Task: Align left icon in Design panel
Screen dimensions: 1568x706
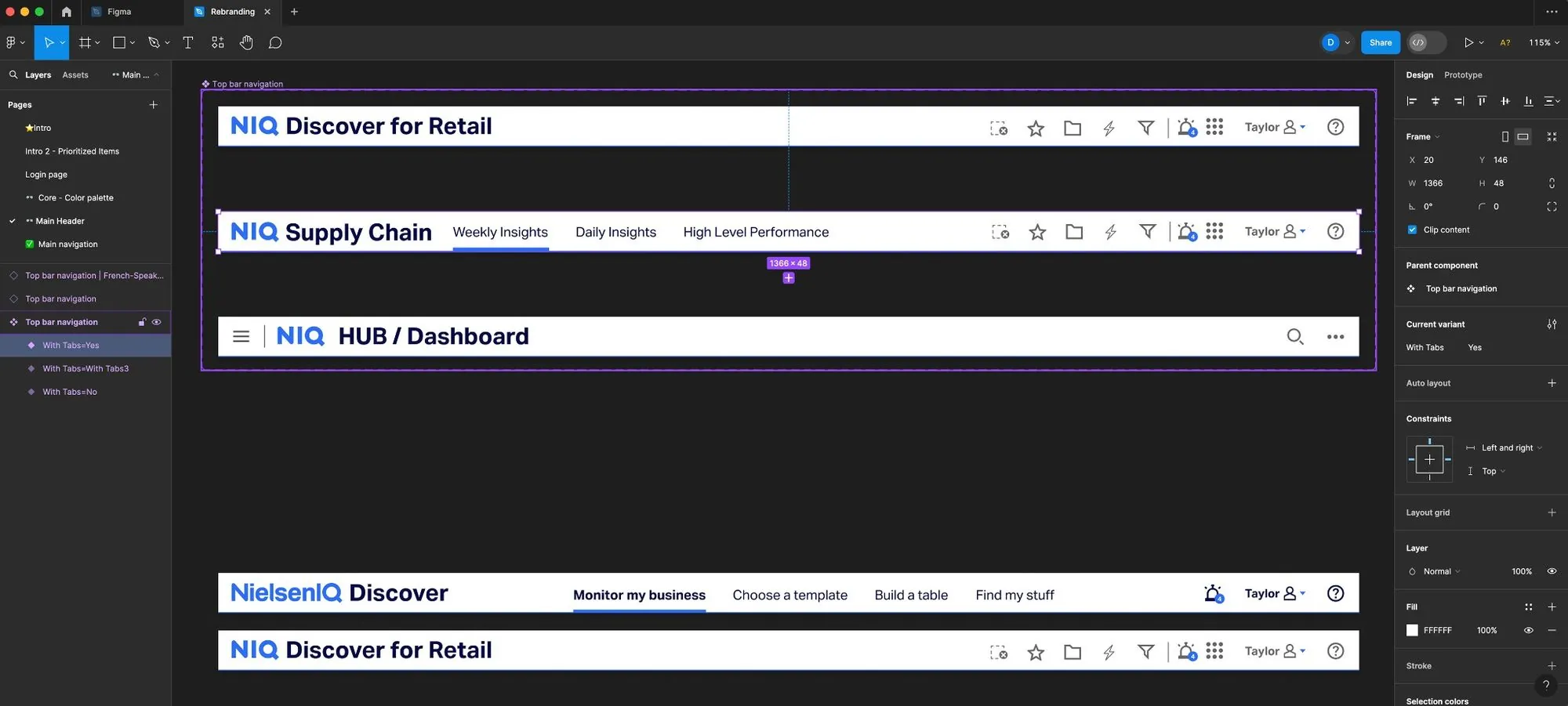Action: 1412,100
